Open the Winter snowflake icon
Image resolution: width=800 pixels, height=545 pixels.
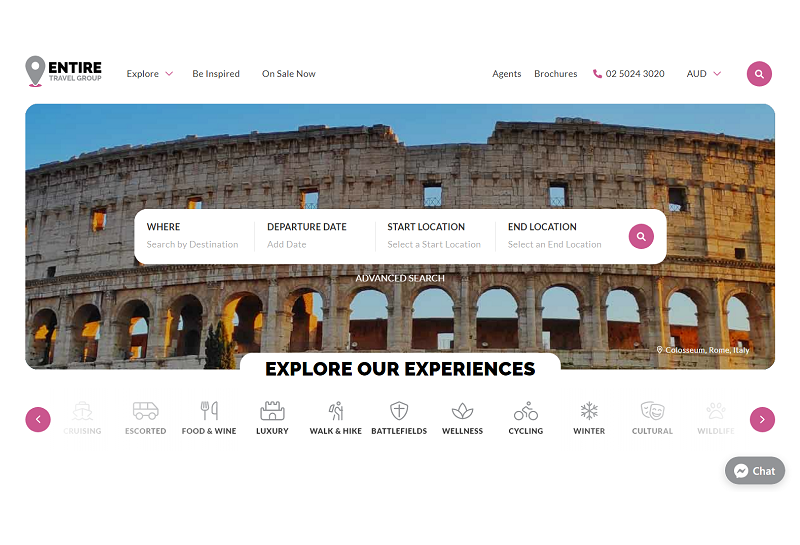(x=589, y=411)
